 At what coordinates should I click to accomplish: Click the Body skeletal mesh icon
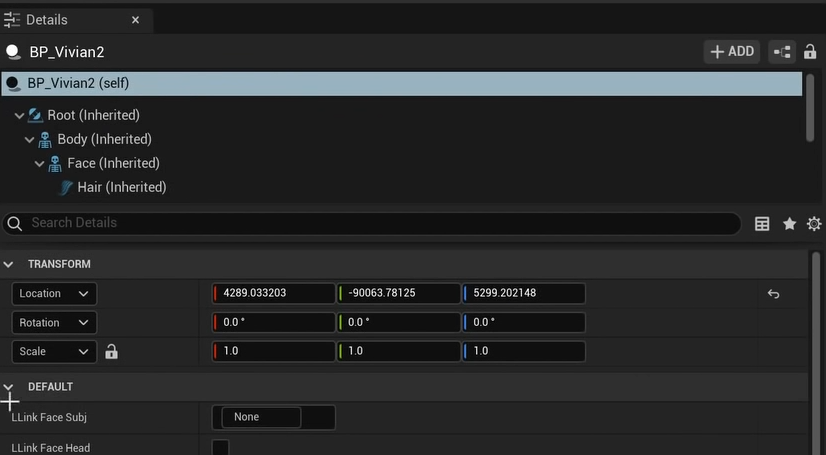click(x=45, y=140)
